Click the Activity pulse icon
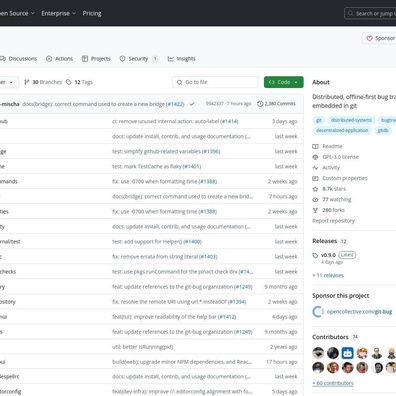 [x=315, y=168]
